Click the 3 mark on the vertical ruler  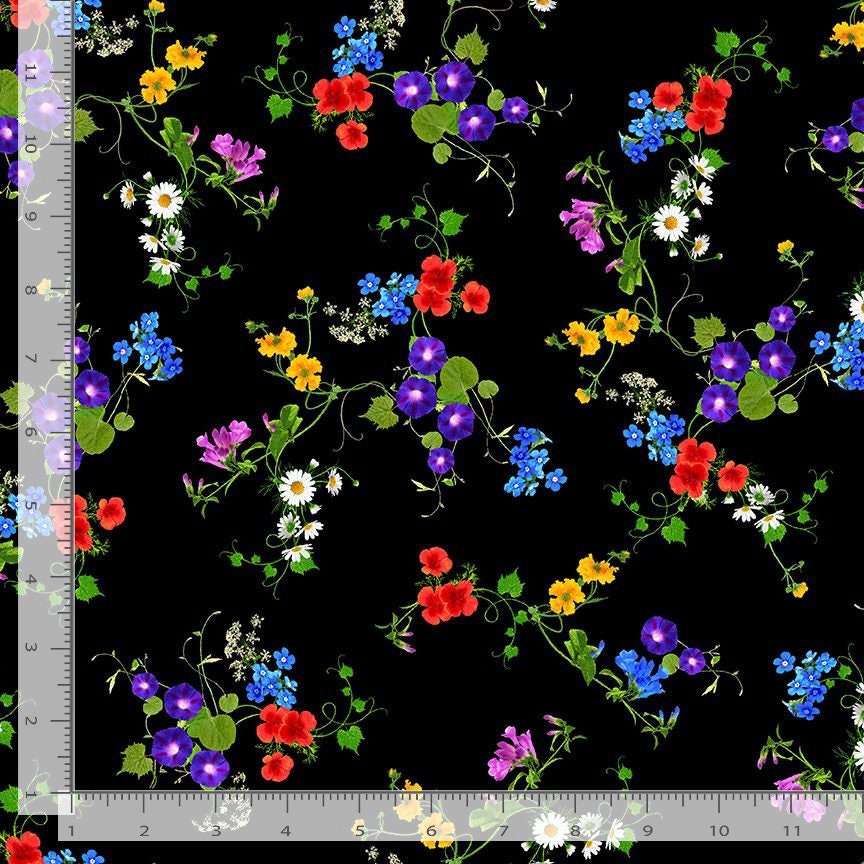coord(32,649)
